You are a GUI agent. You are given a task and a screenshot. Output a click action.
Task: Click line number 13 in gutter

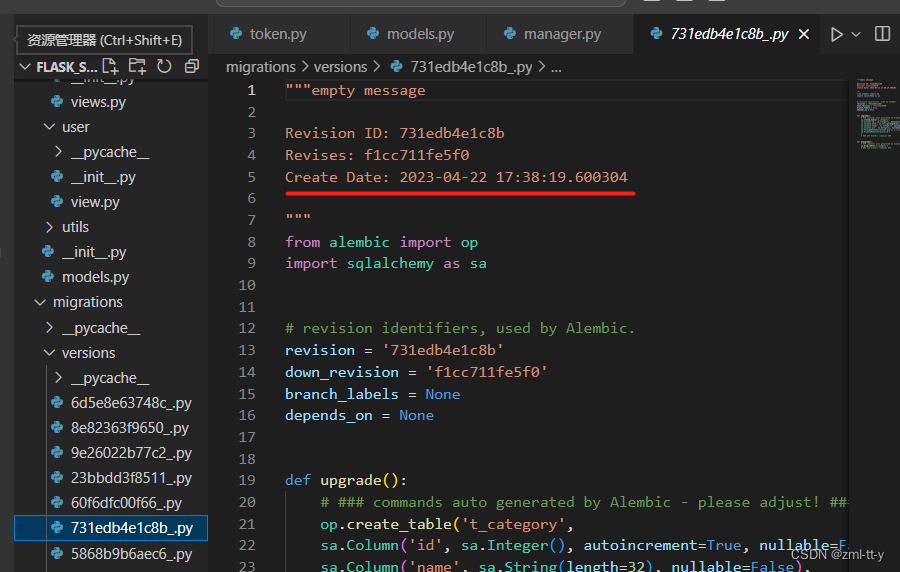pos(247,350)
